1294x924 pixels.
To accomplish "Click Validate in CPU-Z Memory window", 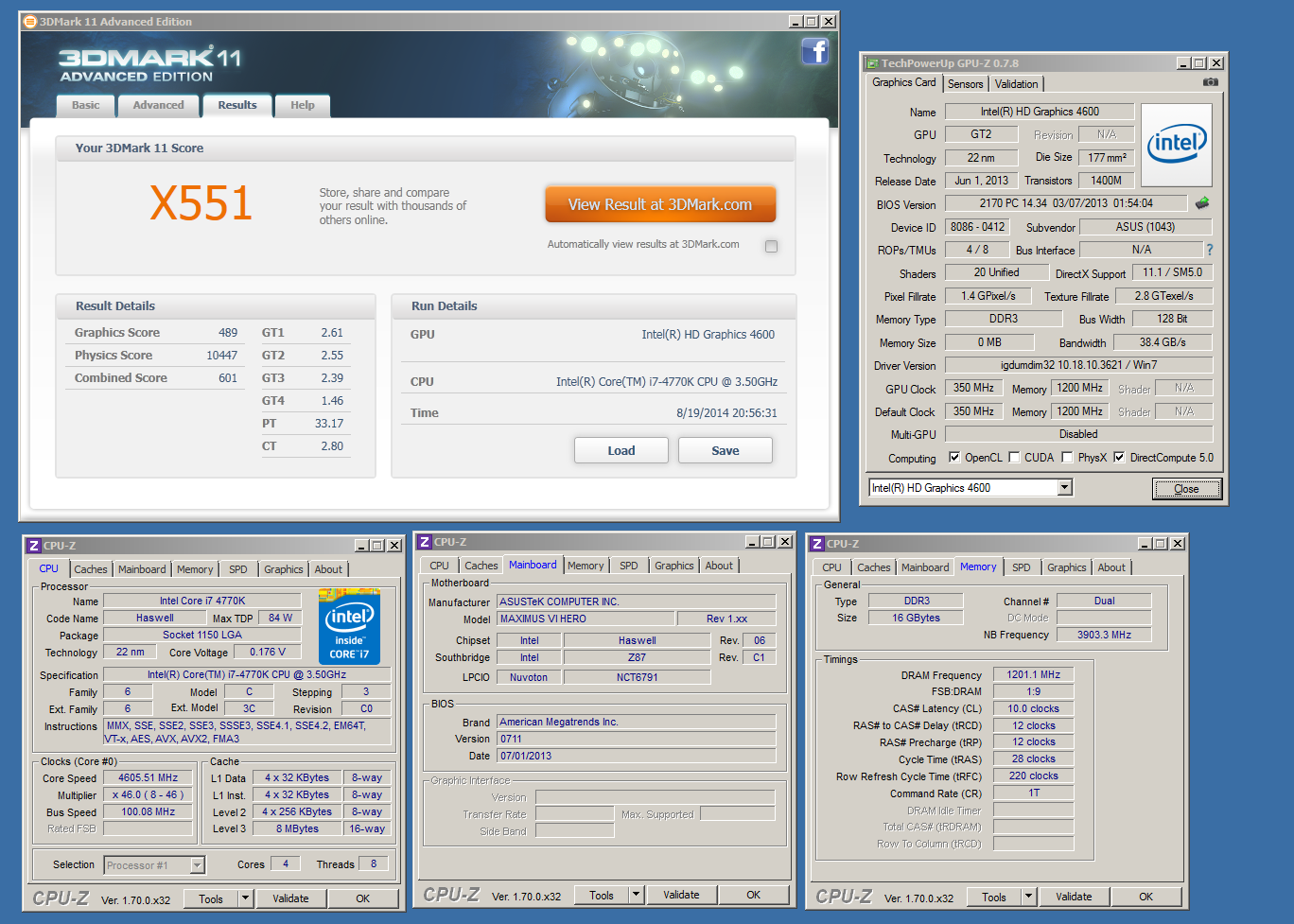I will coord(1075,897).
